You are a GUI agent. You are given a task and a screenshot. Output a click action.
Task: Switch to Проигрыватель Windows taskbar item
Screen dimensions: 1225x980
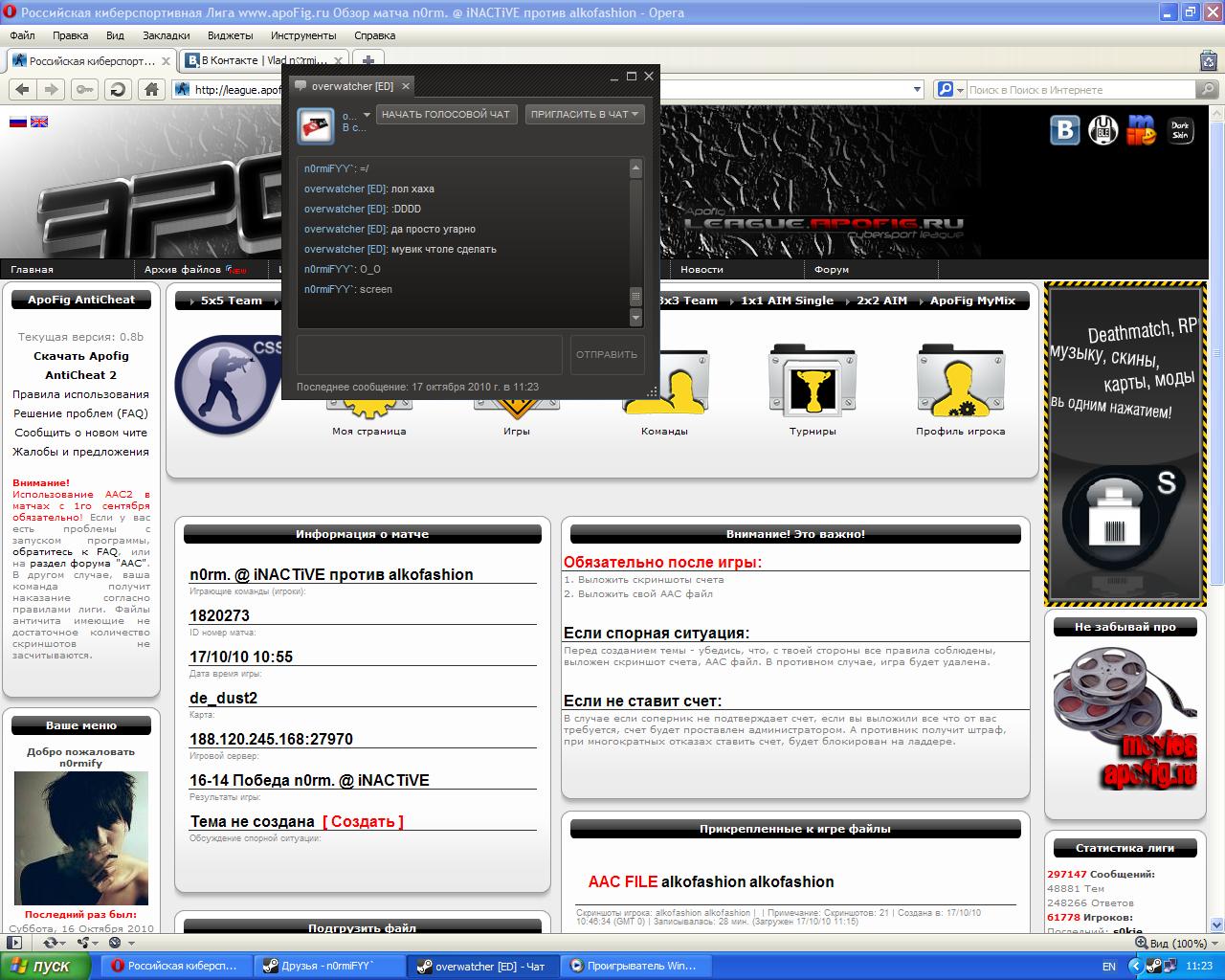(x=635, y=966)
